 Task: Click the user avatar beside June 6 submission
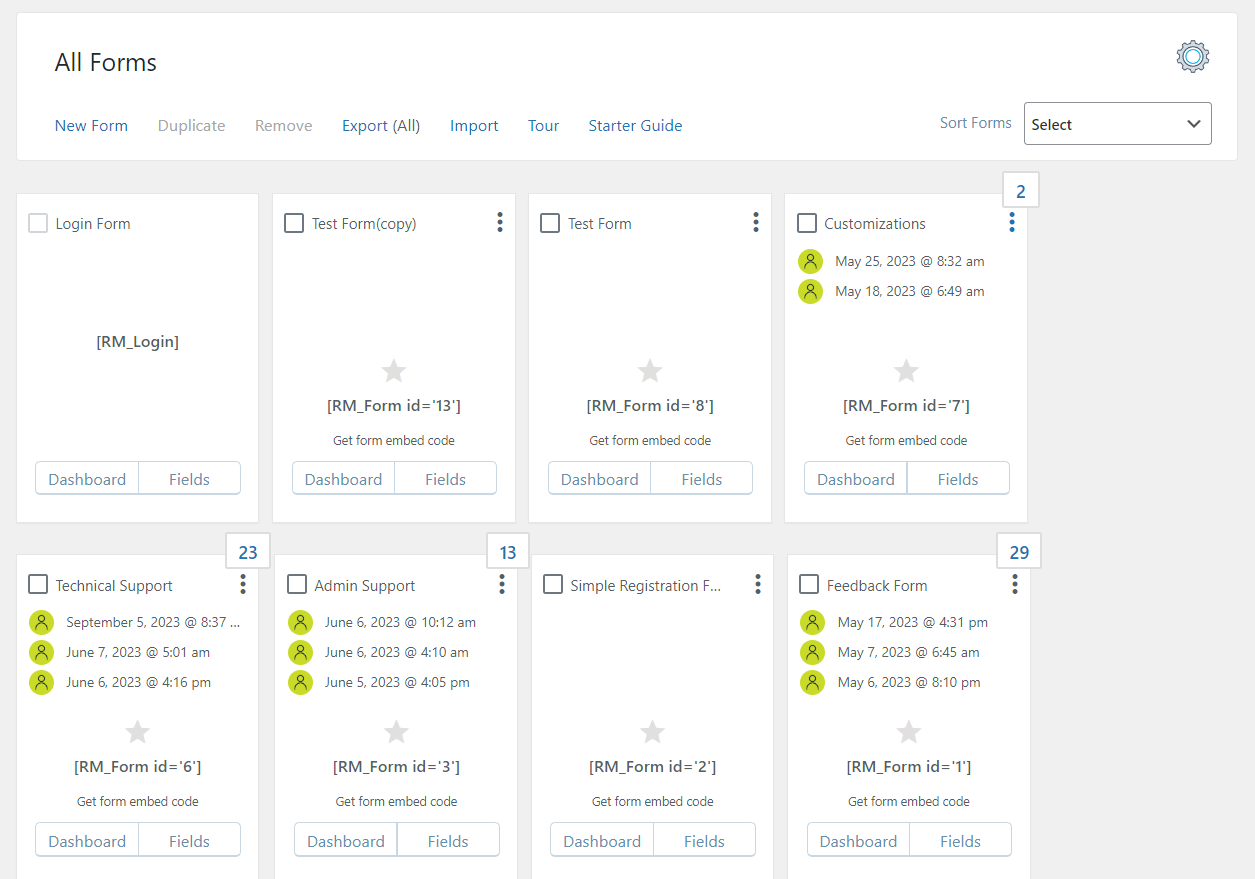(x=300, y=622)
